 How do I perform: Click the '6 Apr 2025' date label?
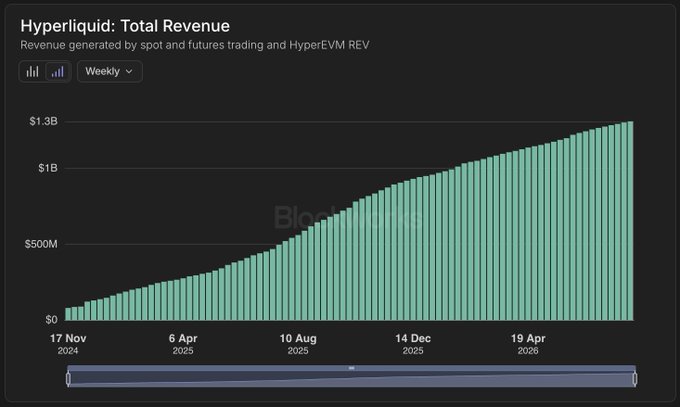point(183,344)
